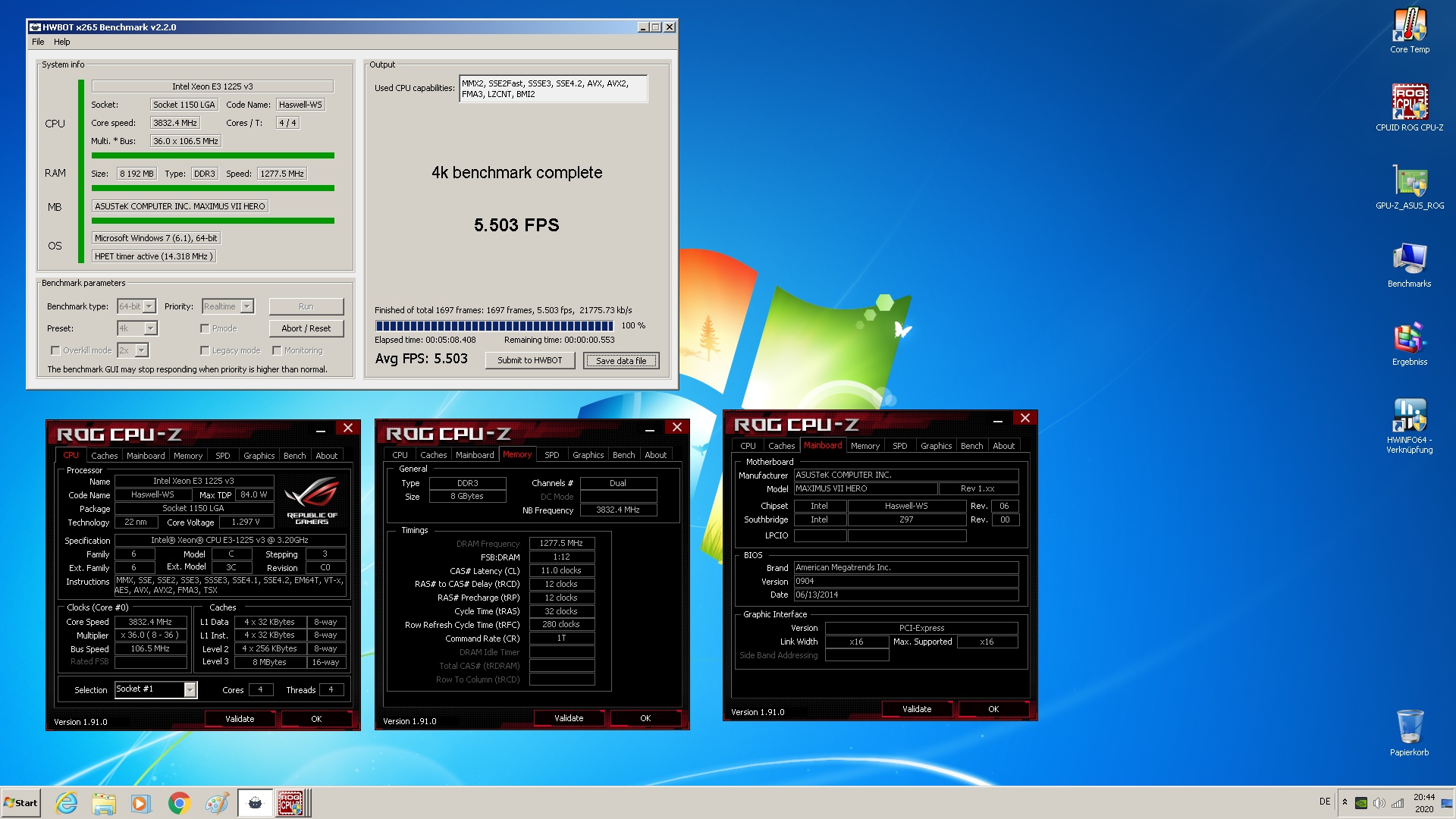Open Preset 4k dropdown

point(137,328)
